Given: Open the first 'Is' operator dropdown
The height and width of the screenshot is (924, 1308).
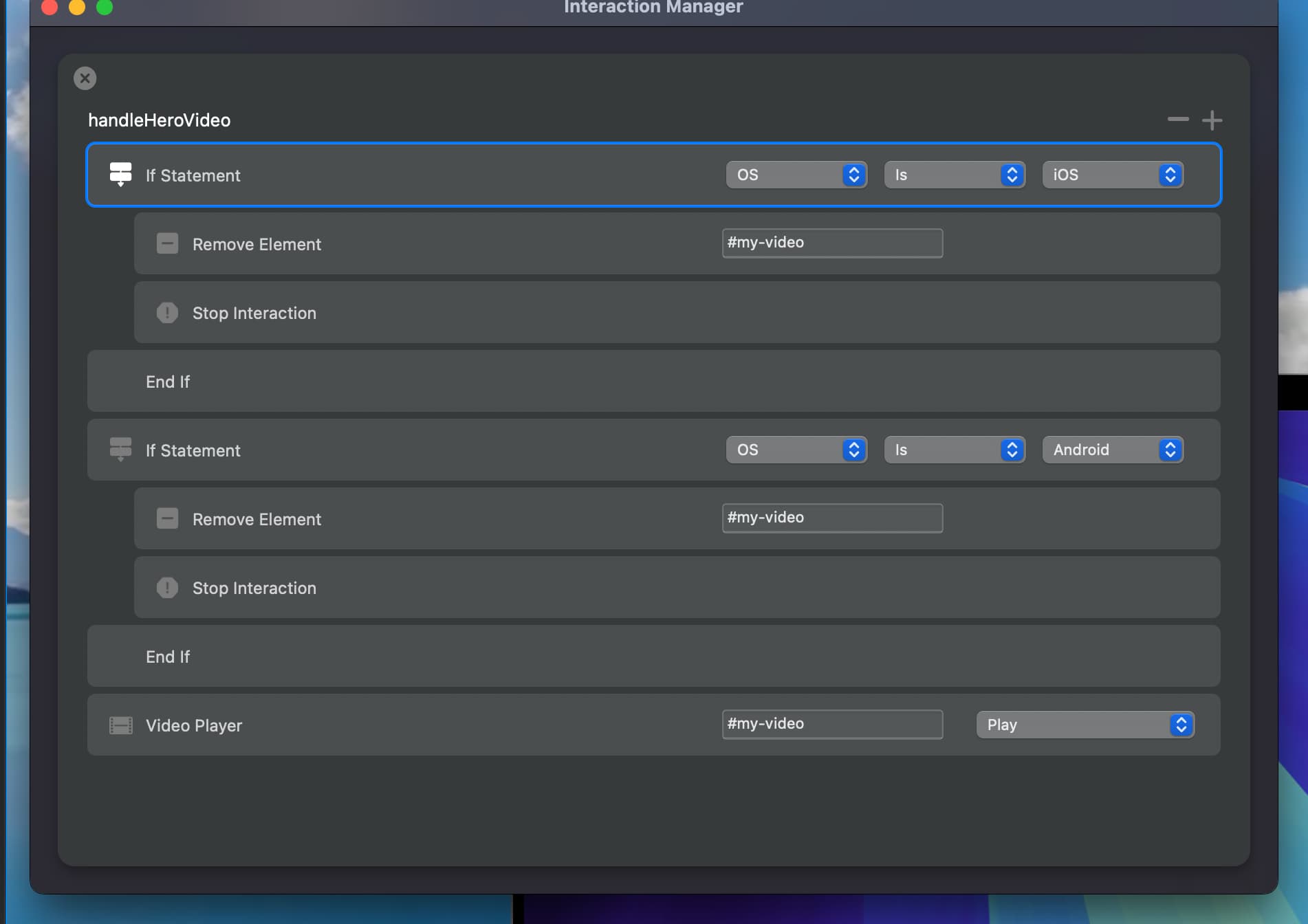Looking at the screenshot, I should [954, 175].
